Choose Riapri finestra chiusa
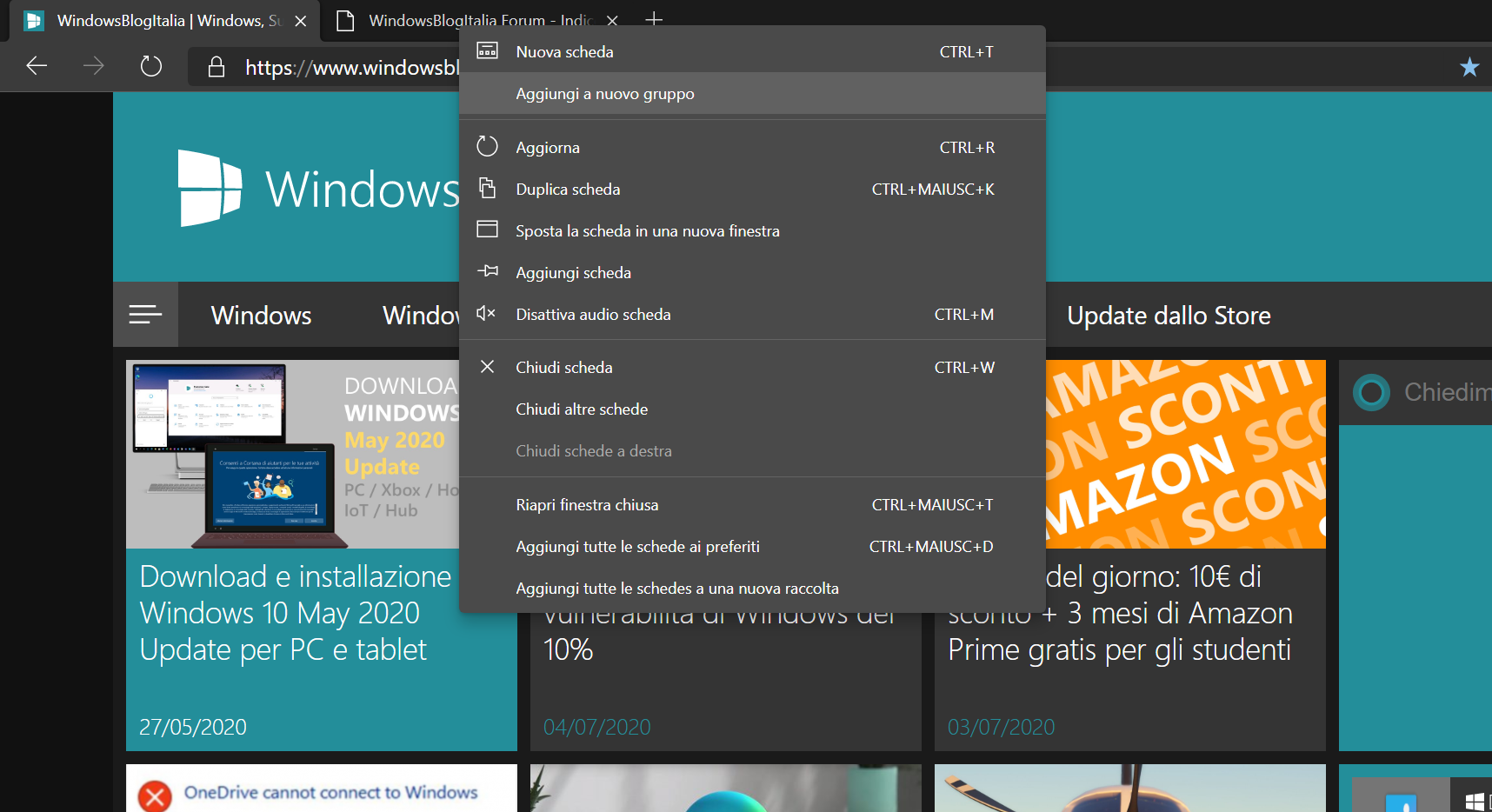Image resolution: width=1492 pixels, height=812 pixels. [x=752, y=504]
